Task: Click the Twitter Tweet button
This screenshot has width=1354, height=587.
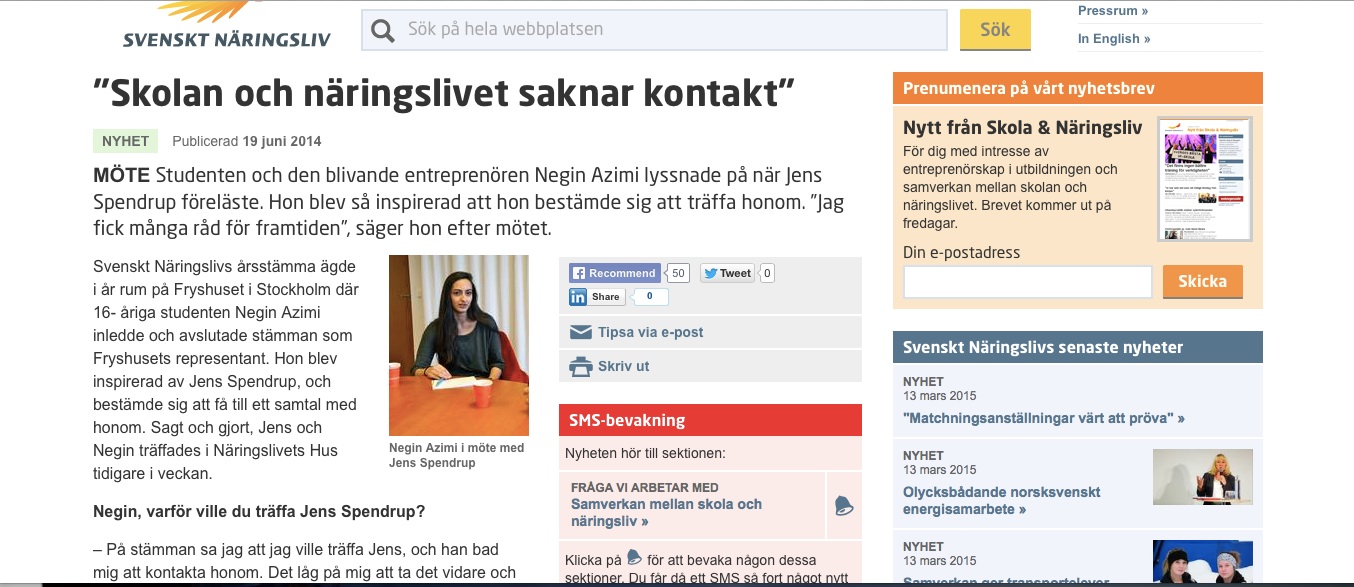Action: pos(727,273)
